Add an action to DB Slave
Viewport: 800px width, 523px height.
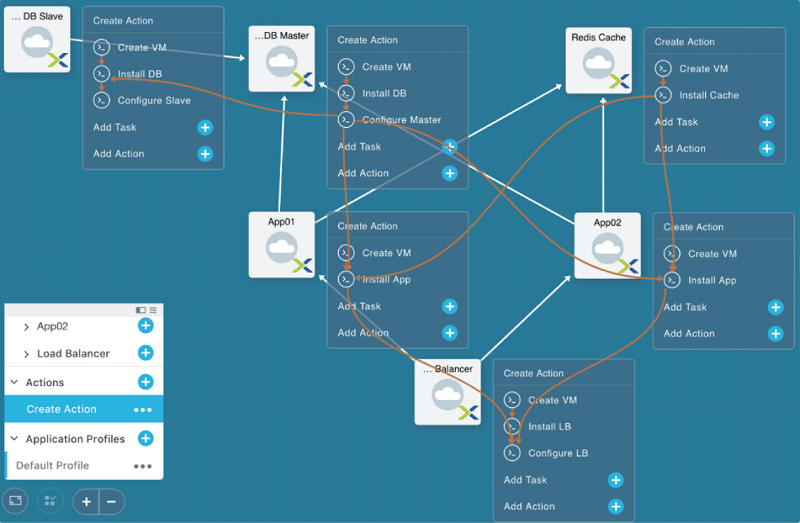point(205,154)
